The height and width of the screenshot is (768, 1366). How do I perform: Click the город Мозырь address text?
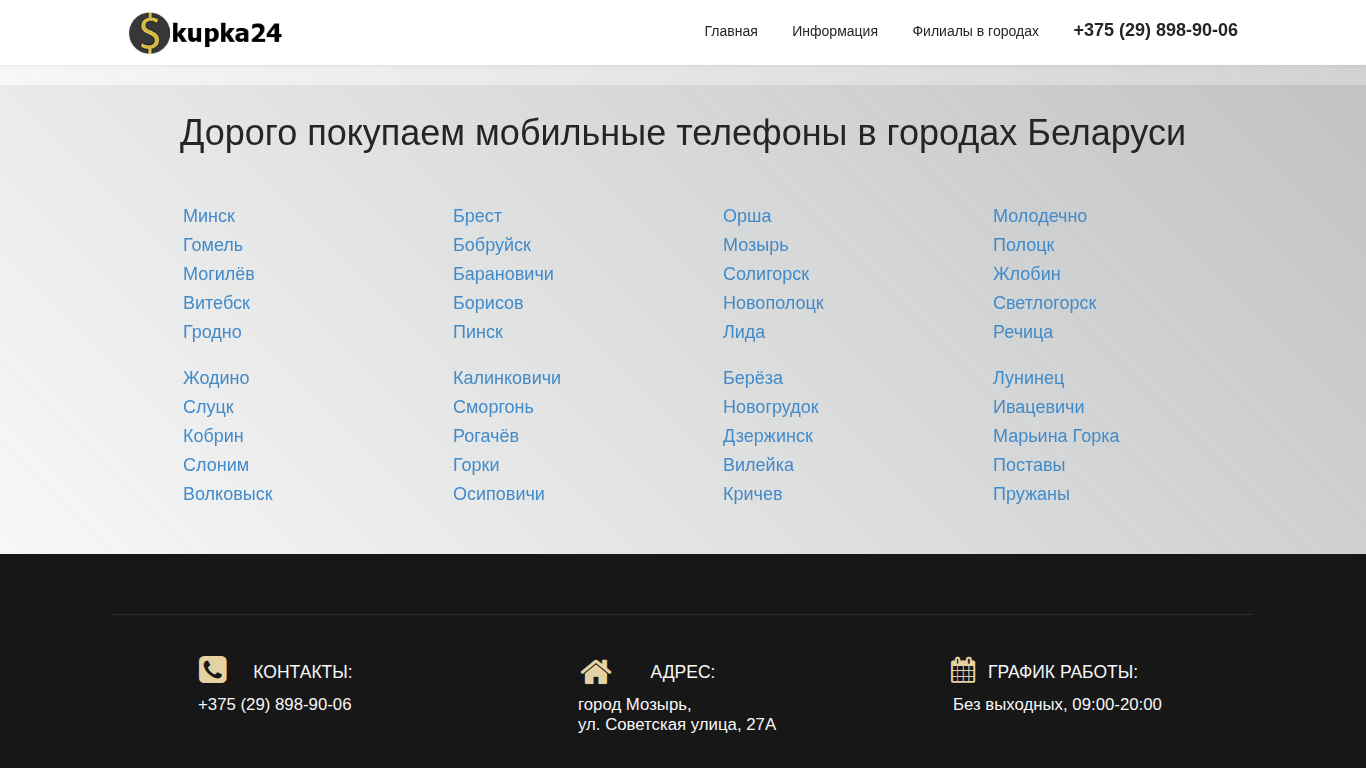(x=634, y=705)
